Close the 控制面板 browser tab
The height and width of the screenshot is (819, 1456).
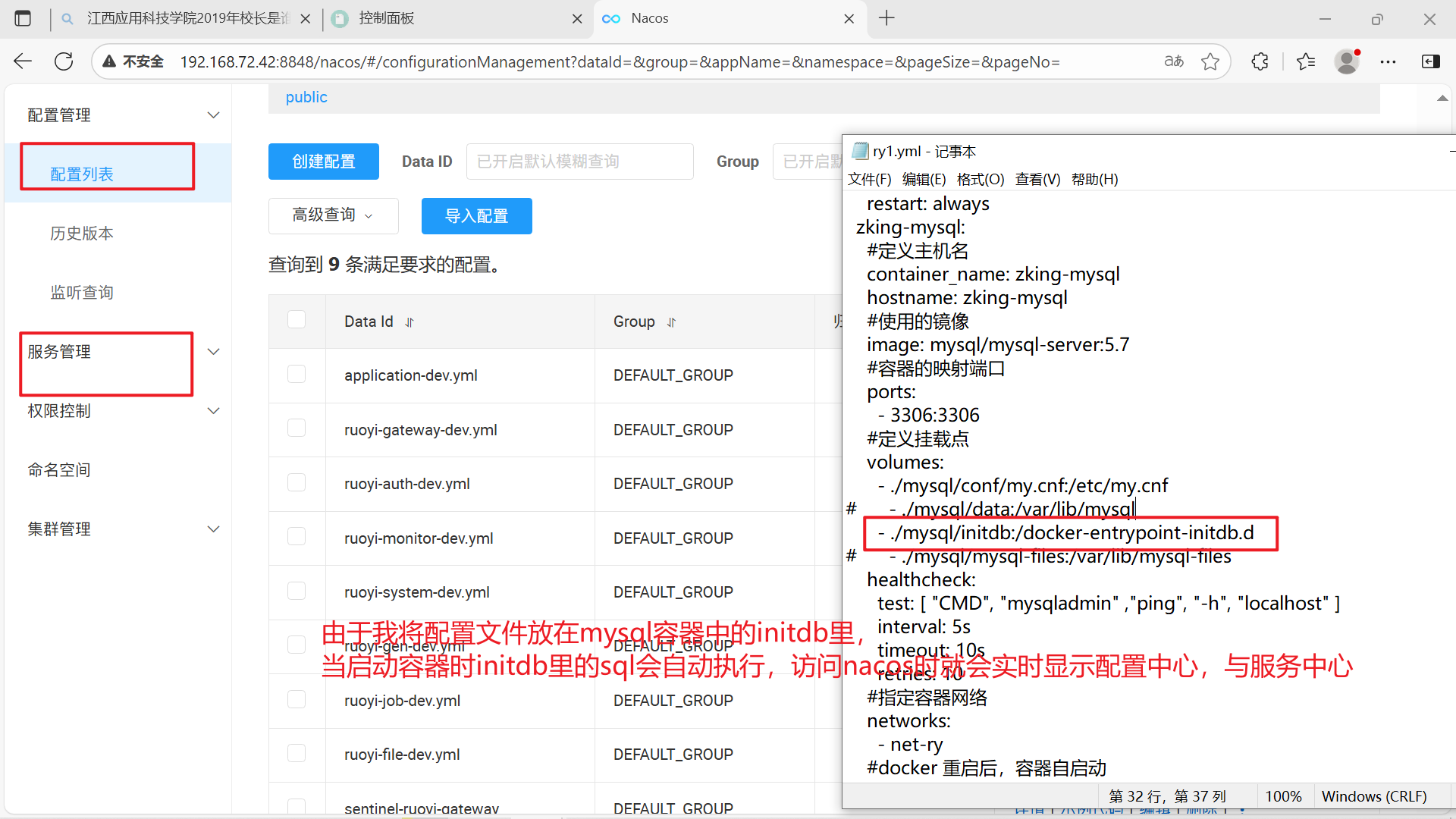(x=577, y=19)
